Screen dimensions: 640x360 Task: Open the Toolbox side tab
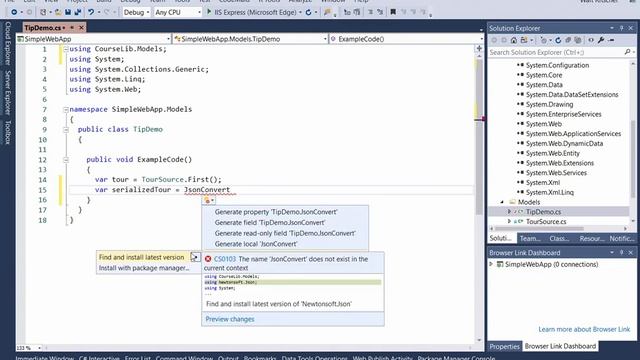tap(7, 132)
